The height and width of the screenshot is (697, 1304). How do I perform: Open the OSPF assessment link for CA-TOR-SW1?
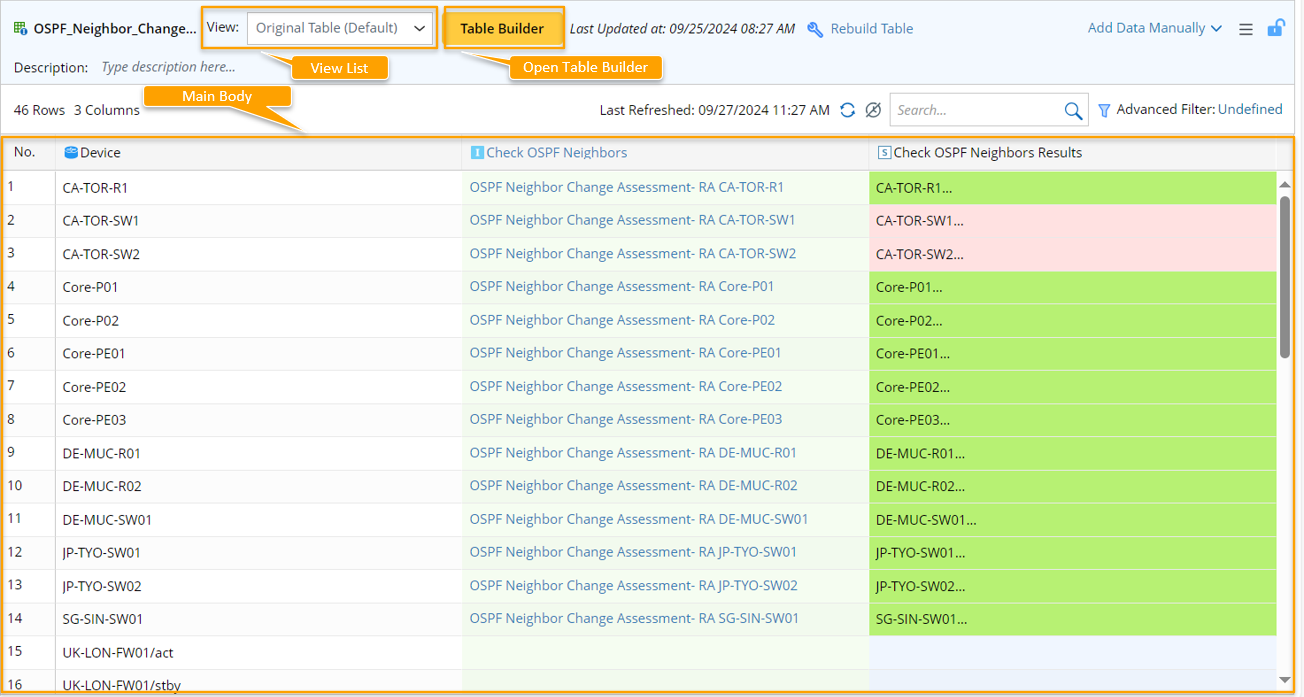632,220
